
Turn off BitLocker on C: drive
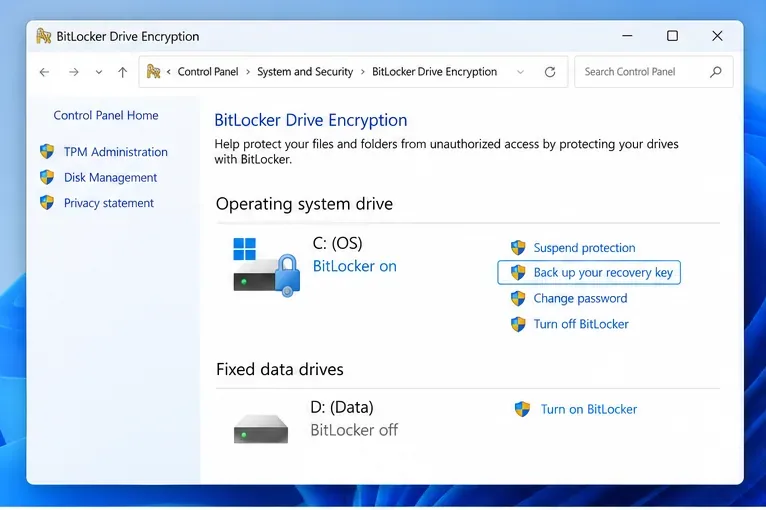pyautogui.click(x=581, y=324)
